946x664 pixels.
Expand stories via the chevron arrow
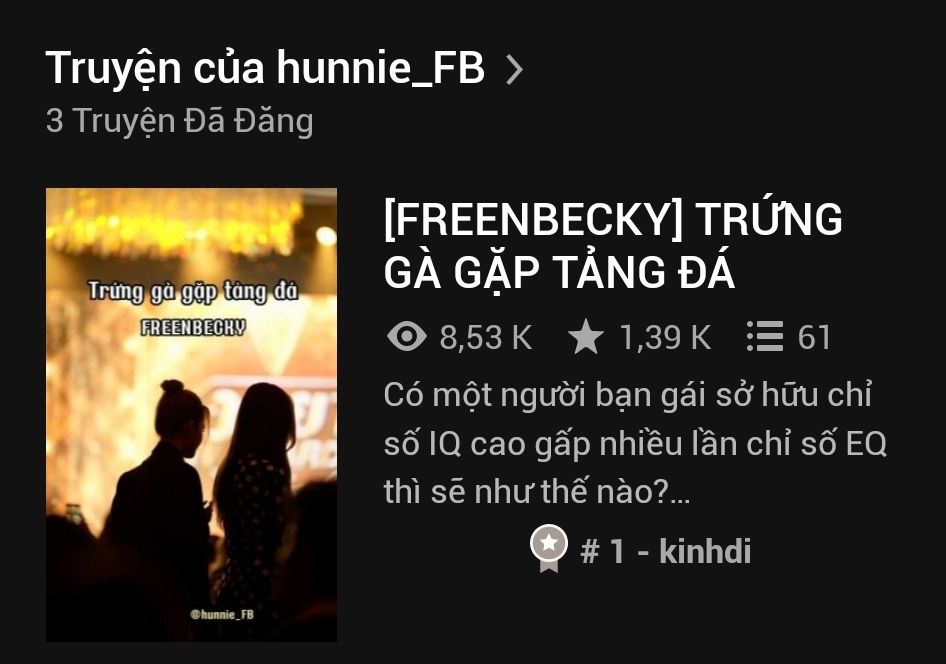[x=514, y=69]
